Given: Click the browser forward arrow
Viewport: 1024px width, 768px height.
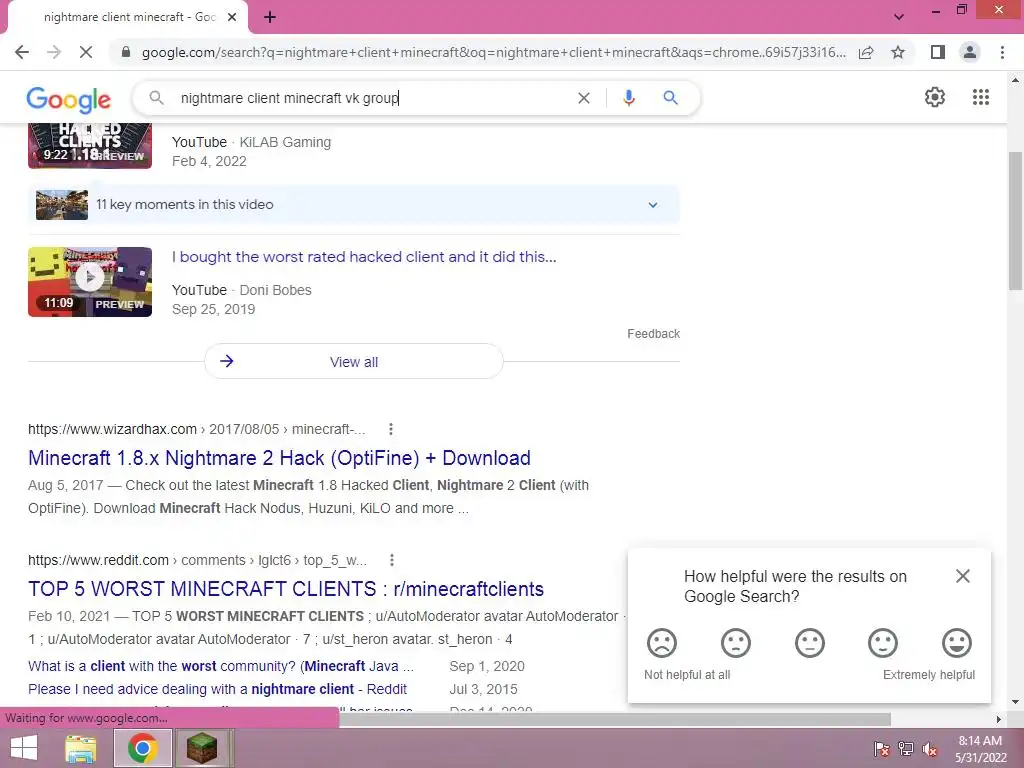Looking at the screenshot, I should point(54,52).
